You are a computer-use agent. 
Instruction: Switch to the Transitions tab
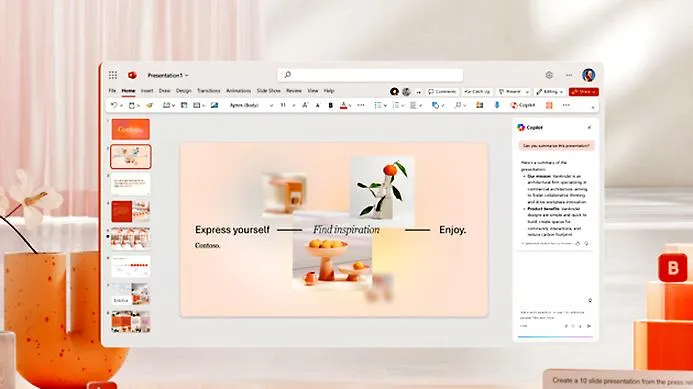(208, 91)
